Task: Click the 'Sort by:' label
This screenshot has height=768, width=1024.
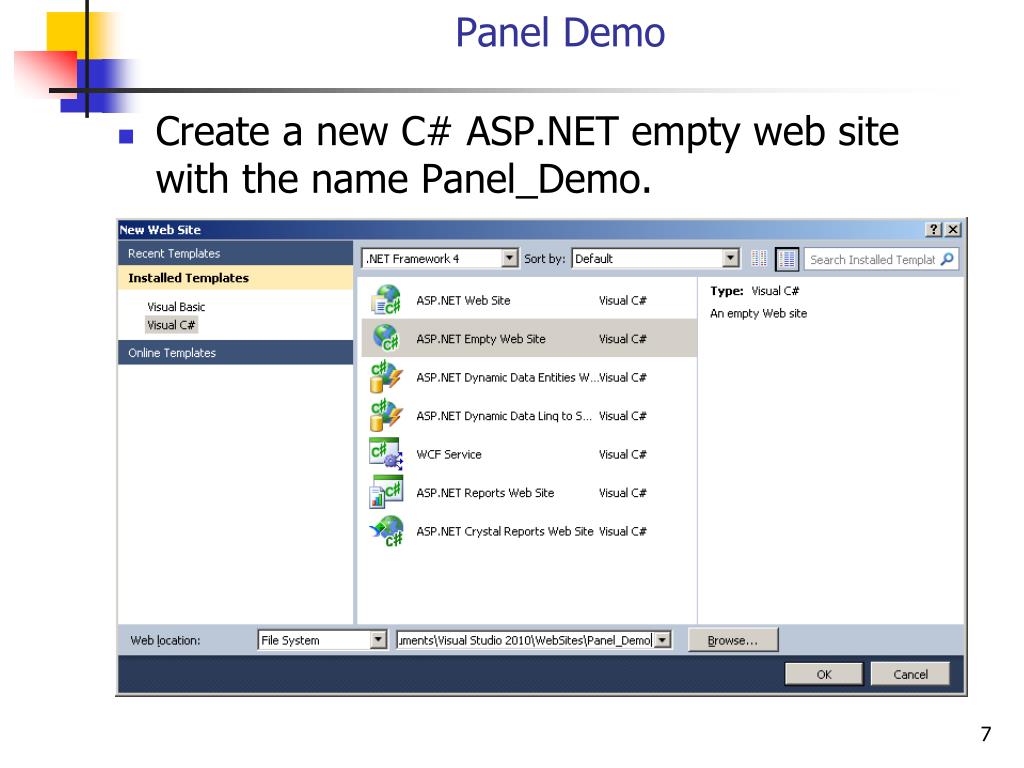Action: [544, 259]
